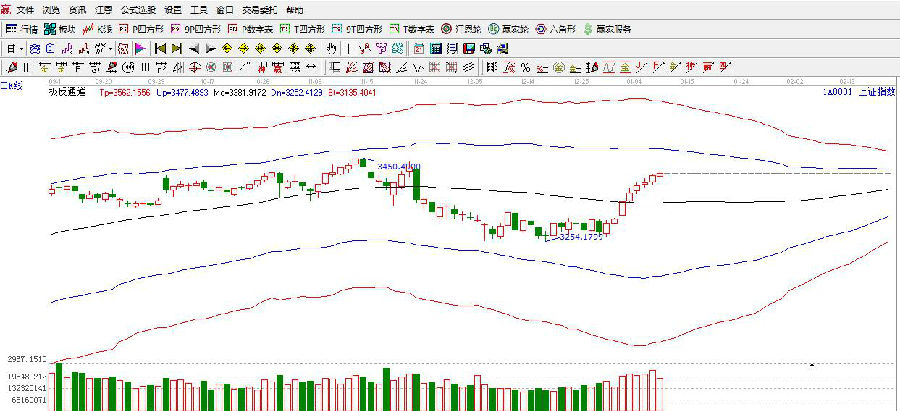900x411 pixels.
Task: Open the 八角形 tool button
Action: coord(556,29)
